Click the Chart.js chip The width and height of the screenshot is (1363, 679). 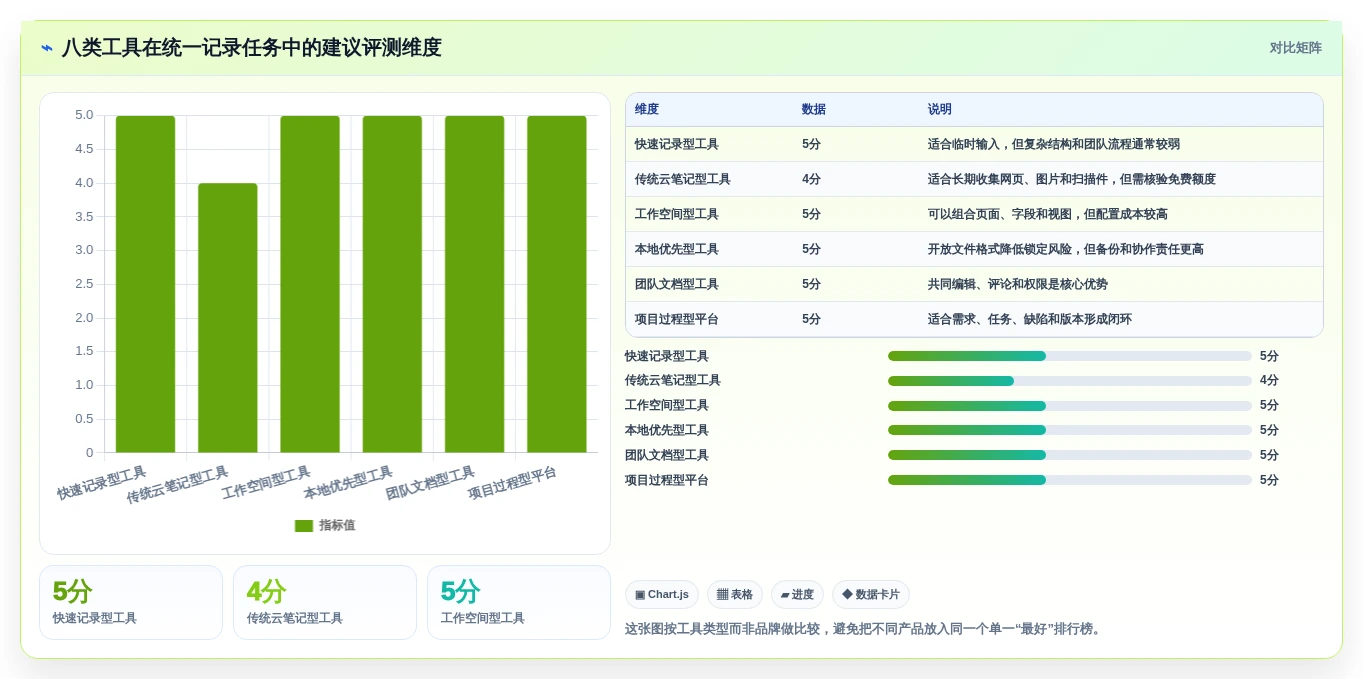pos(662,595)
